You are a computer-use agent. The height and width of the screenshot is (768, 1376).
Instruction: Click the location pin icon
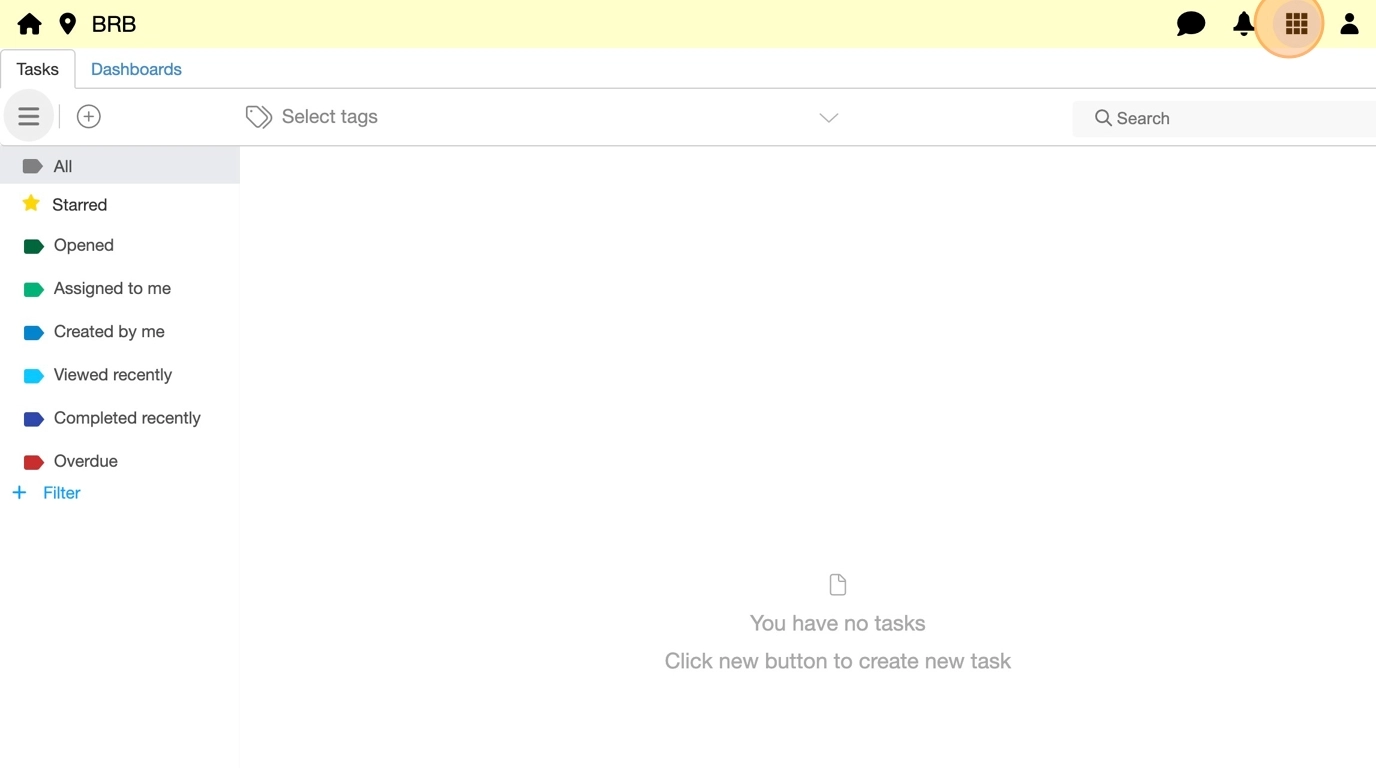[x=68, y=24]
